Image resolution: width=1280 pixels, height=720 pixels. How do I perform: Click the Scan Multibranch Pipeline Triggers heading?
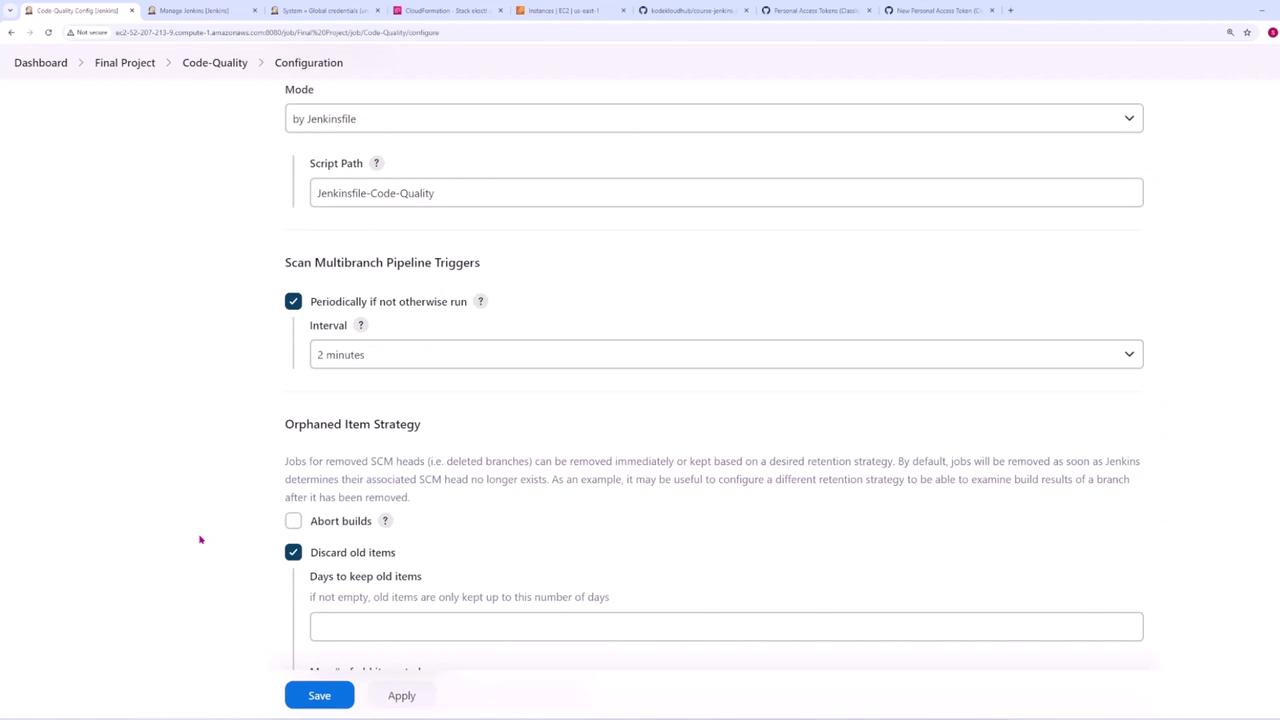point(382,262)
